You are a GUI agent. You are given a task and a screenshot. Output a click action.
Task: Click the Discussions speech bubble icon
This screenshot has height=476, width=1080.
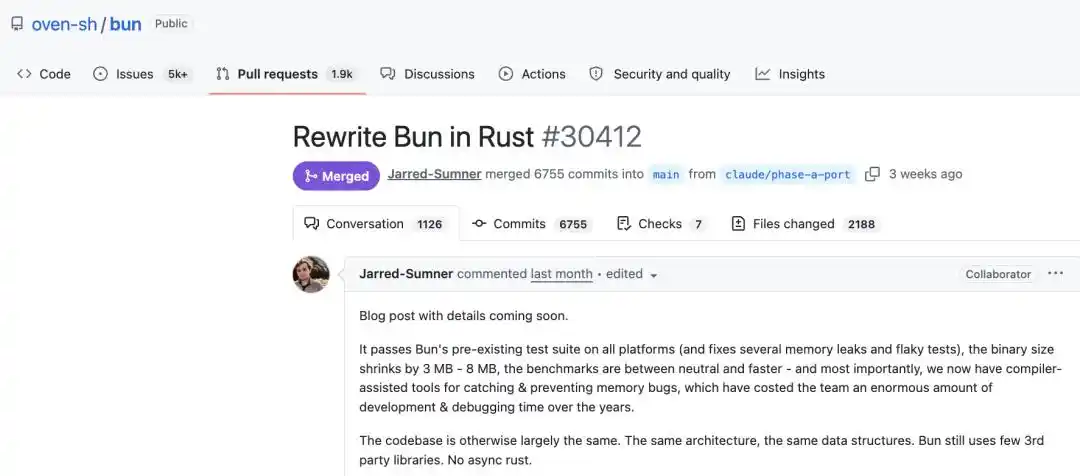[x=388, y=74]
